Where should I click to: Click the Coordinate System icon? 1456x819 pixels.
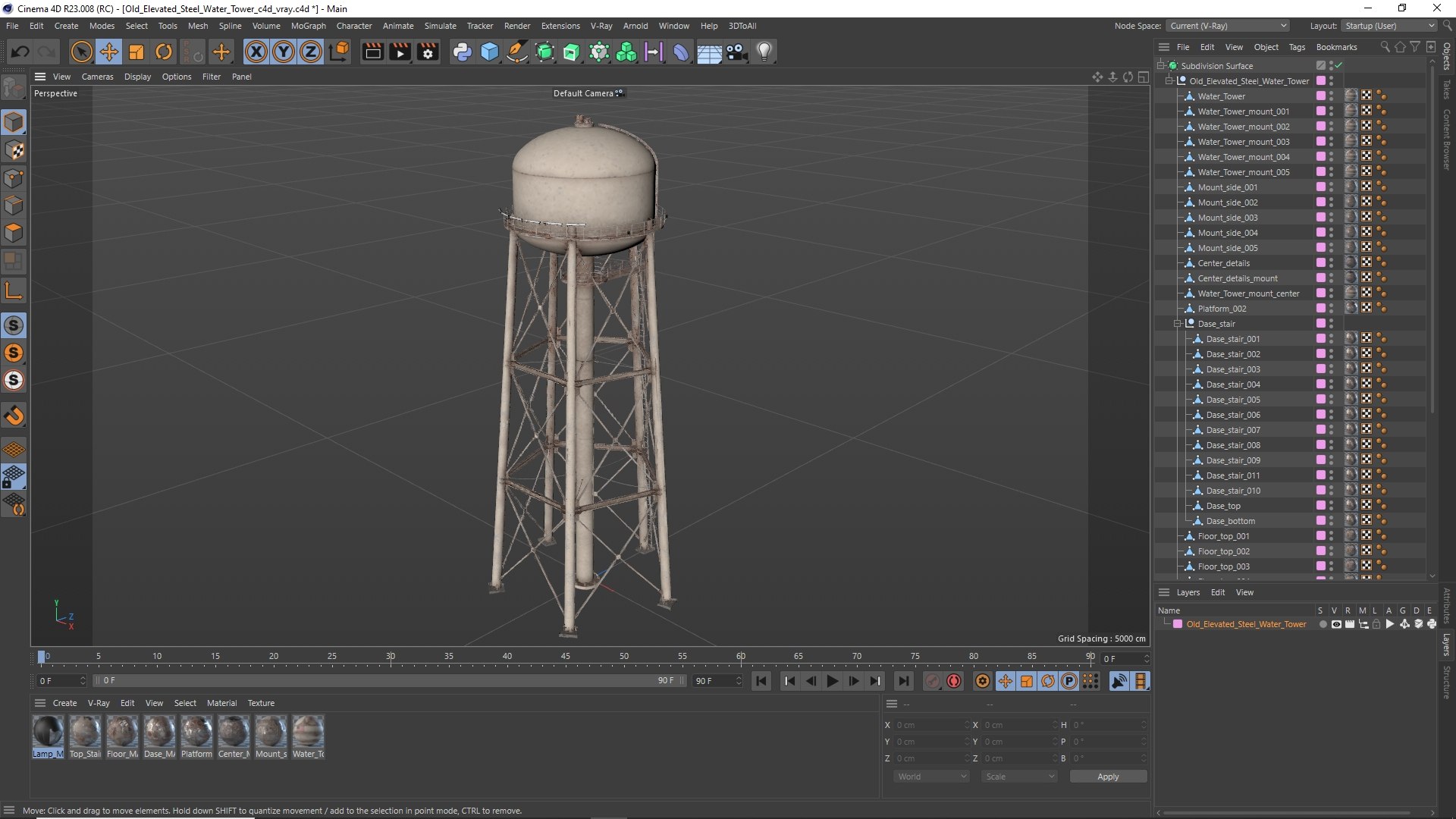click(340, 52)
